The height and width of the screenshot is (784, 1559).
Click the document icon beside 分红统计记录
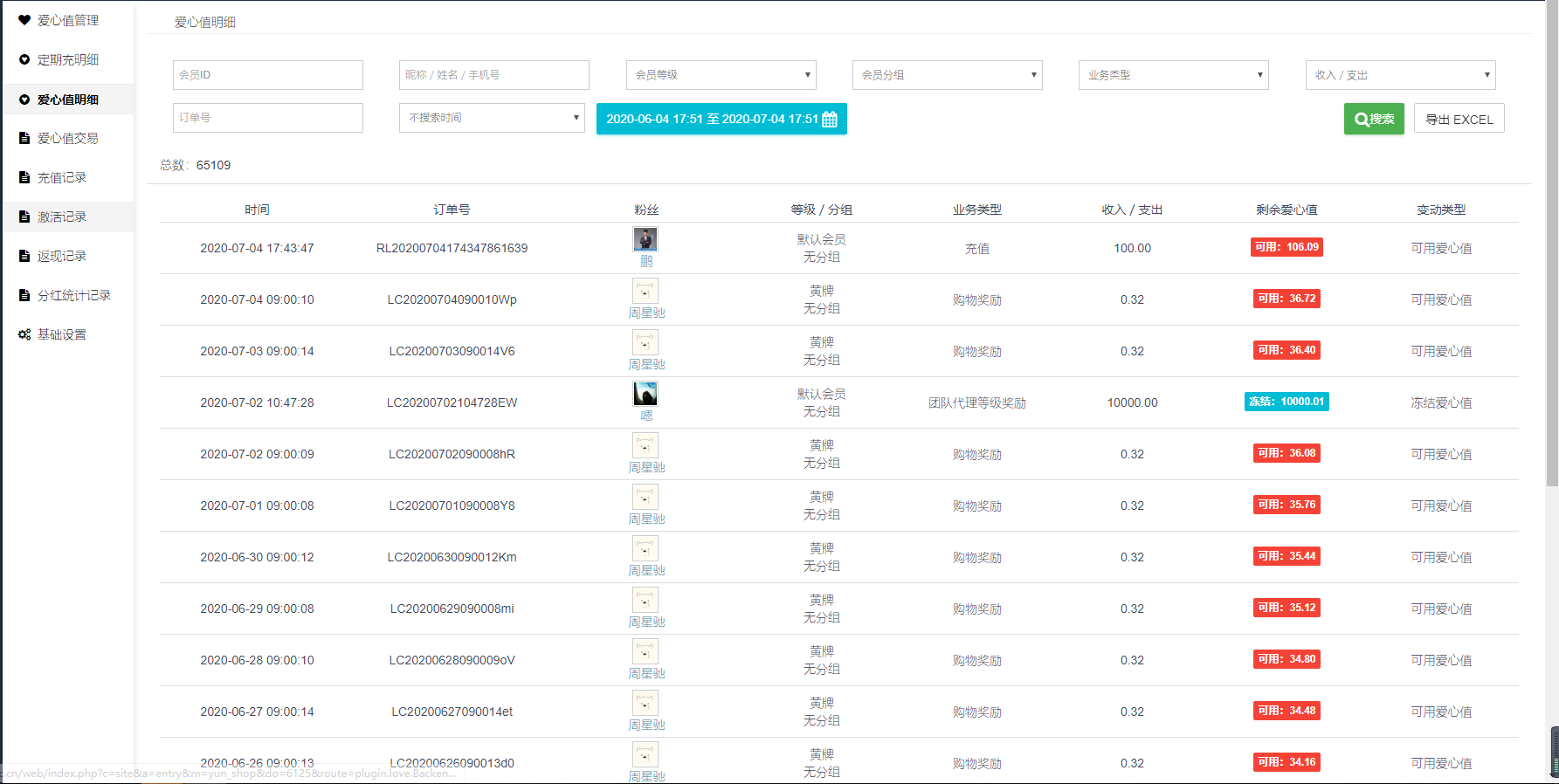pyautogui.click(x=24, y=295)
